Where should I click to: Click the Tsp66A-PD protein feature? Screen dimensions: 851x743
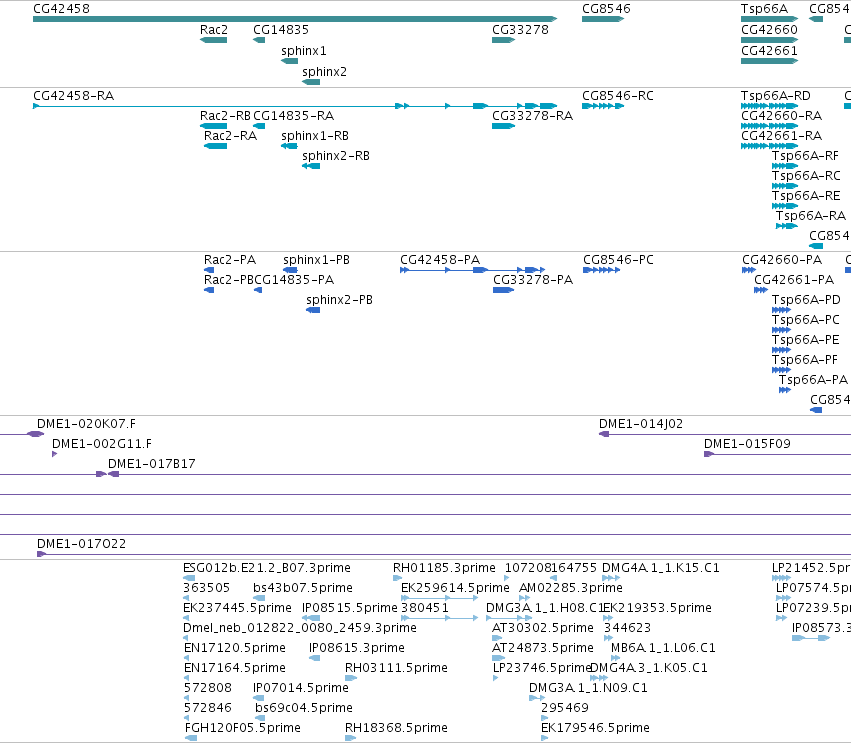point(782,310)
